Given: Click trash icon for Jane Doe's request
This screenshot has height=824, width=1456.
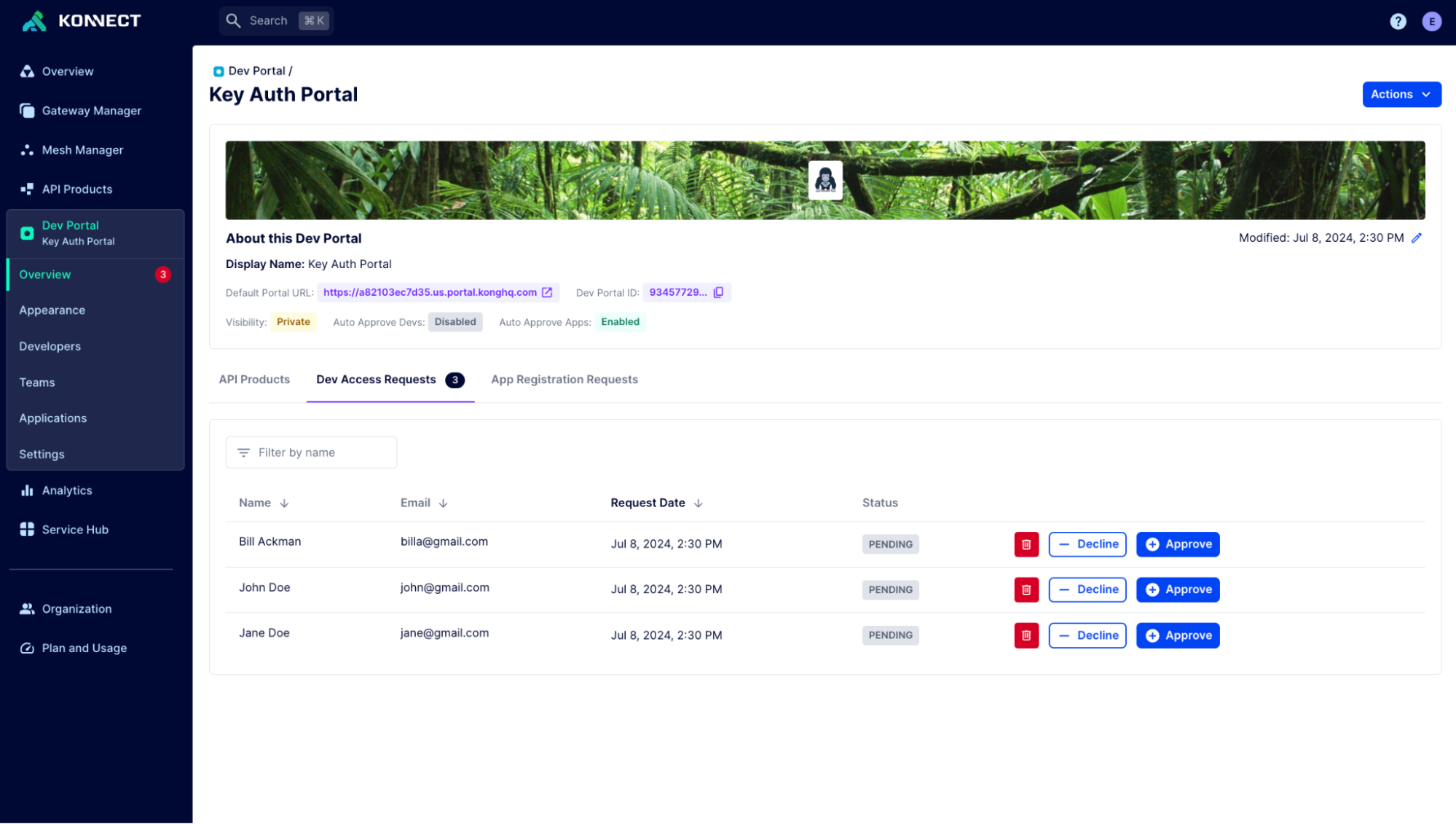Looking at the screenshot, I should 1026,635.
